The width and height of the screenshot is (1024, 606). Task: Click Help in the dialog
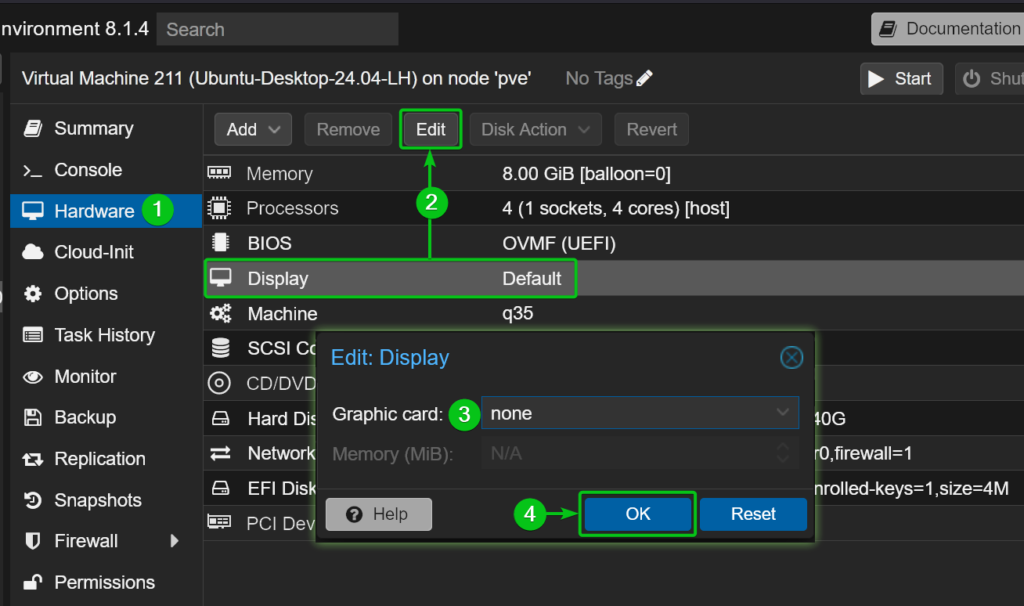(x=379, y=515)
